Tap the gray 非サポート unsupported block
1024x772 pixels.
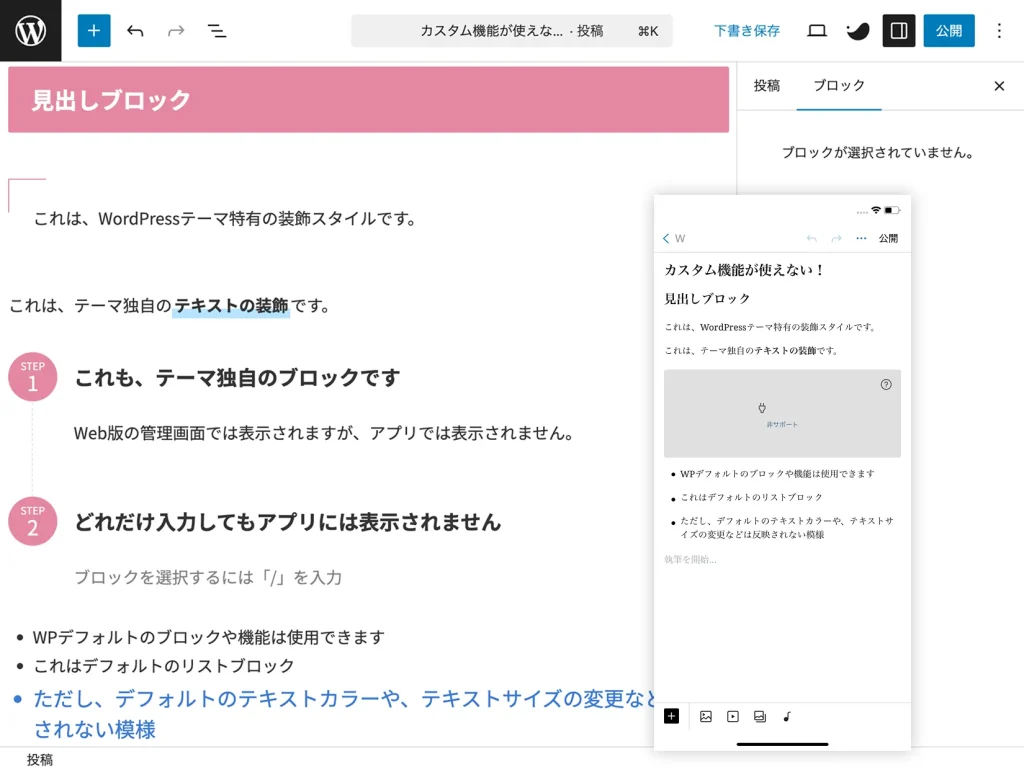[782, 413]
